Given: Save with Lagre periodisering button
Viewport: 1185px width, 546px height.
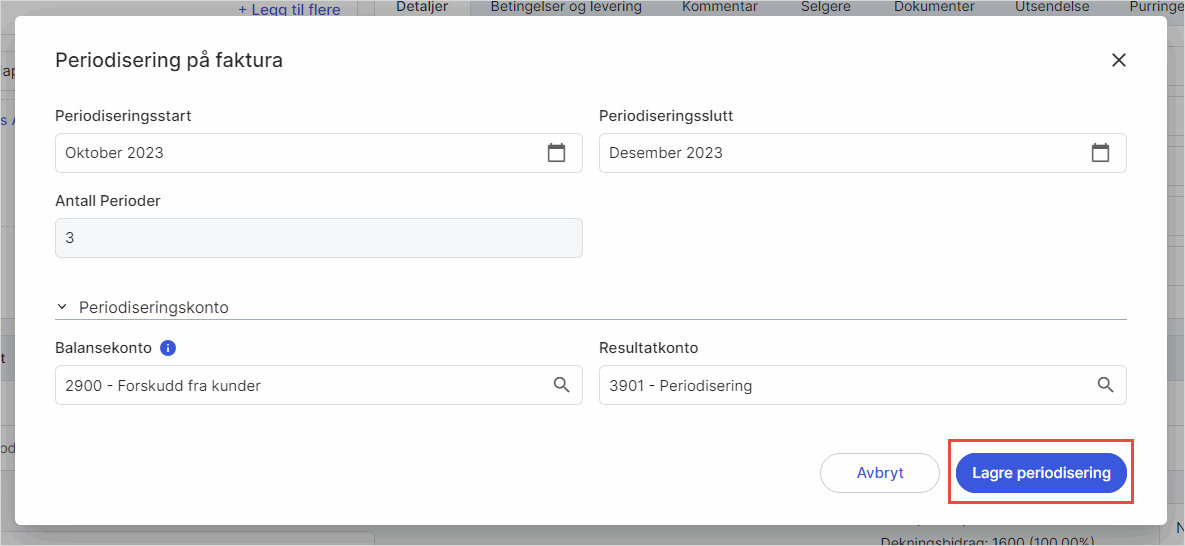Looking at the screenshot, I should click(x=1041, y=473).
